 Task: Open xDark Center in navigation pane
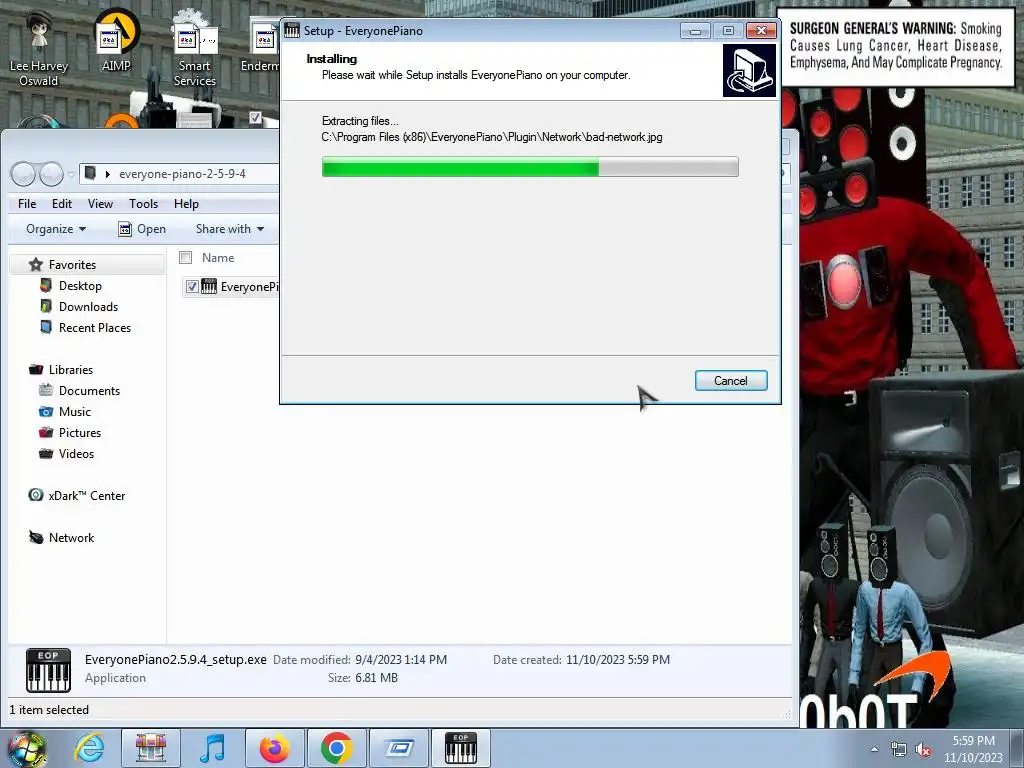coord(87,496)
